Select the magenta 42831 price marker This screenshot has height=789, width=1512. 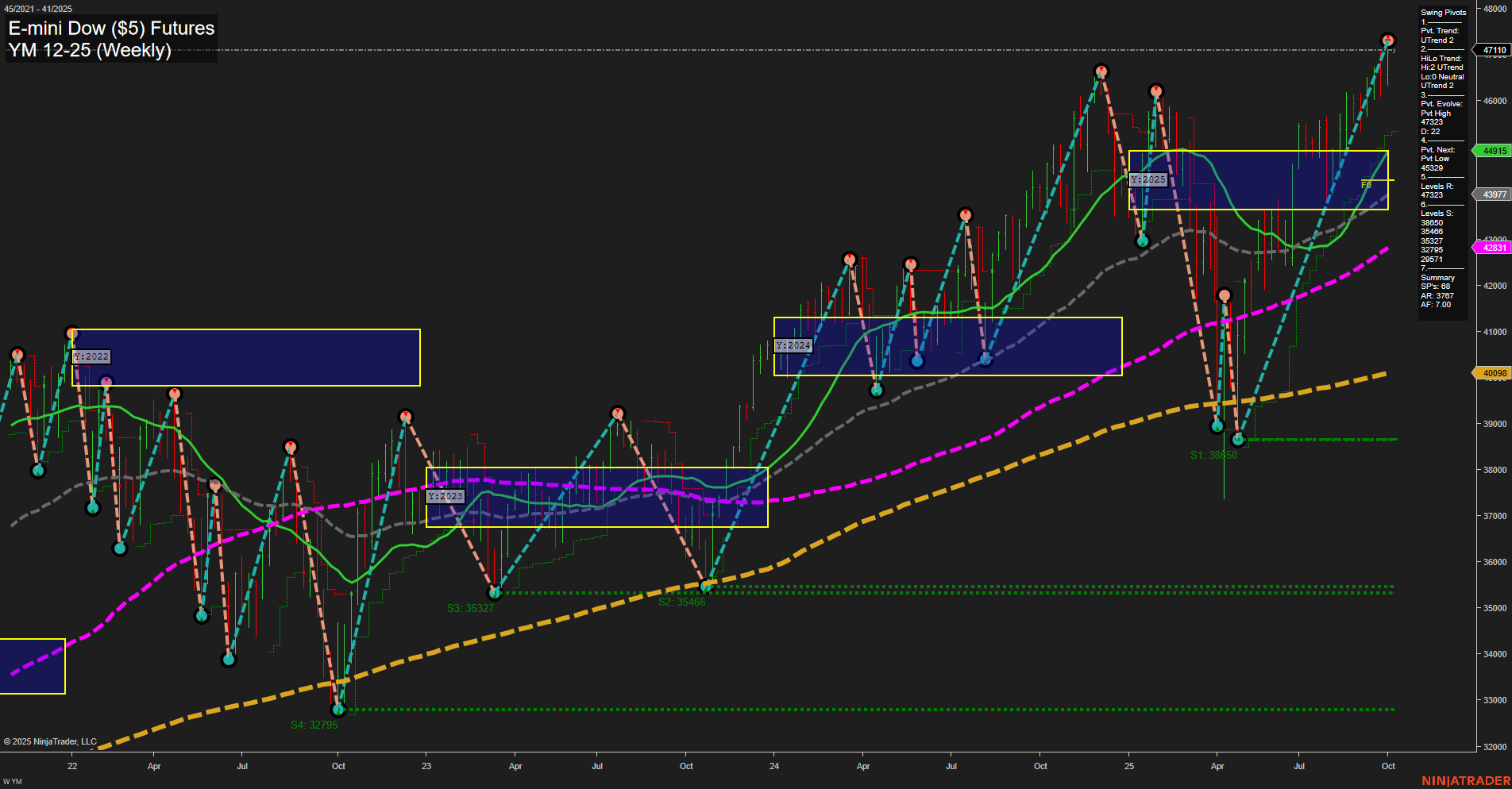tap(1493, 248)
